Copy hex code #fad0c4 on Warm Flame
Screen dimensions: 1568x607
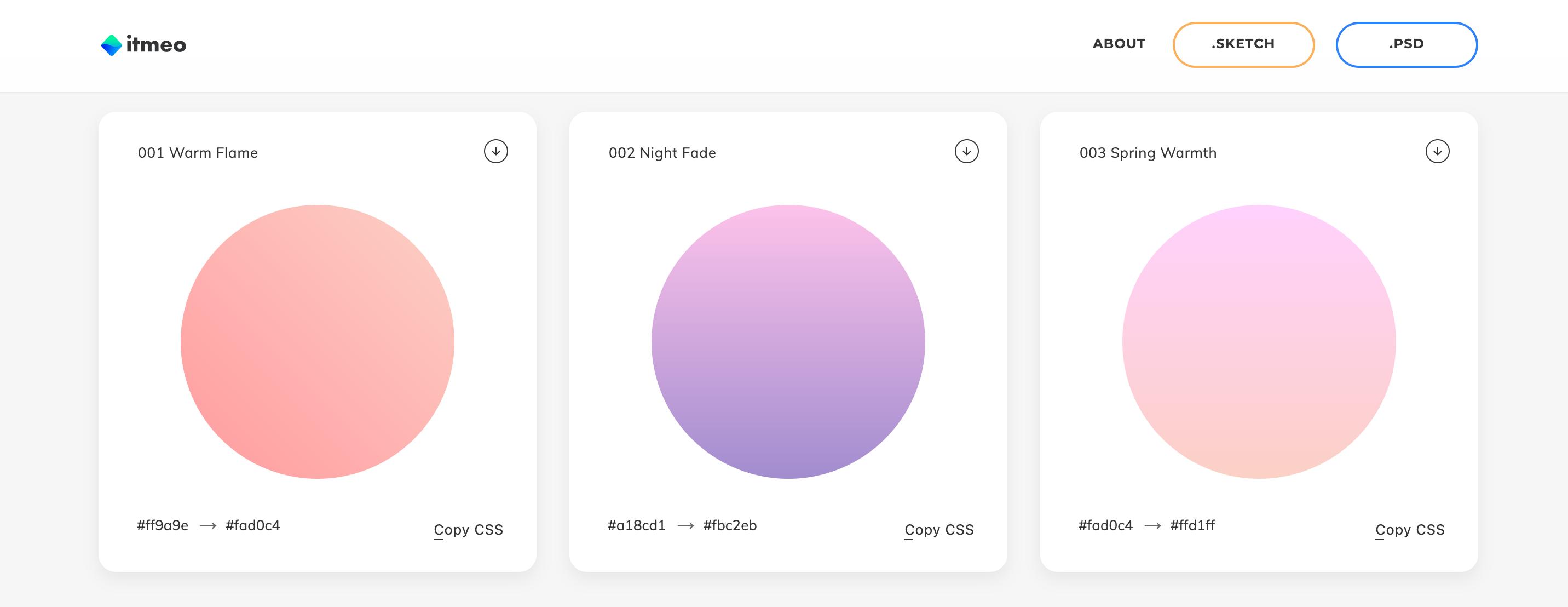tap(252, 525)
